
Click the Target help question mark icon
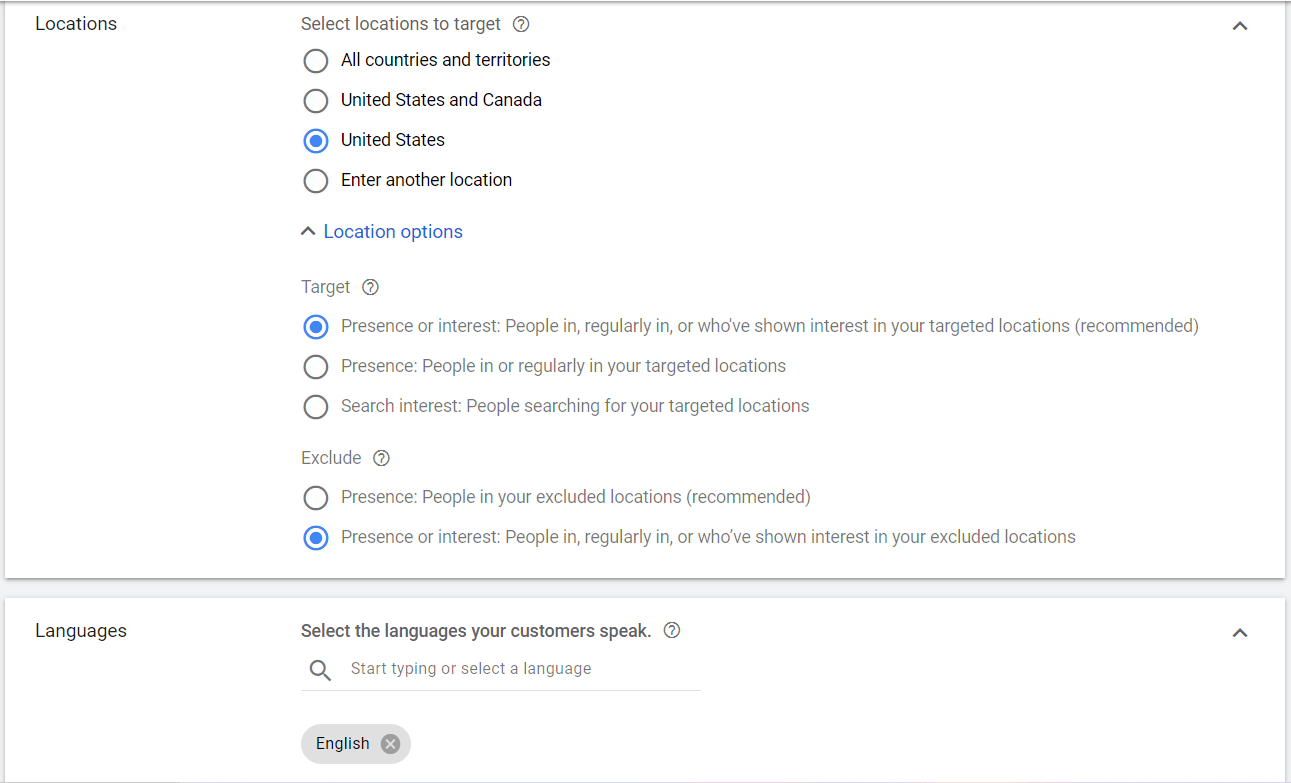coord(370,287)
